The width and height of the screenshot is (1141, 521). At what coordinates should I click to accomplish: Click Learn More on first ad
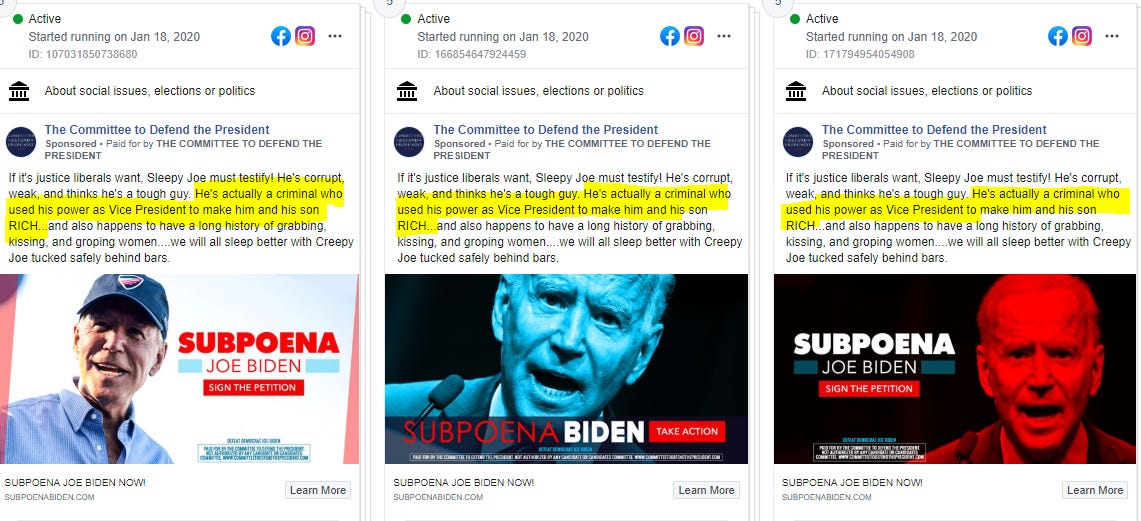(318, 490)
